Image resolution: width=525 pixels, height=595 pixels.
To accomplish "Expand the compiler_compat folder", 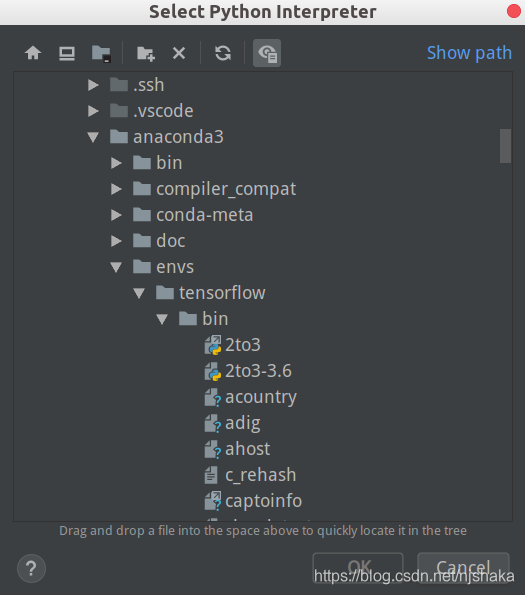I will pyautogui.click(x=116, y=189).
